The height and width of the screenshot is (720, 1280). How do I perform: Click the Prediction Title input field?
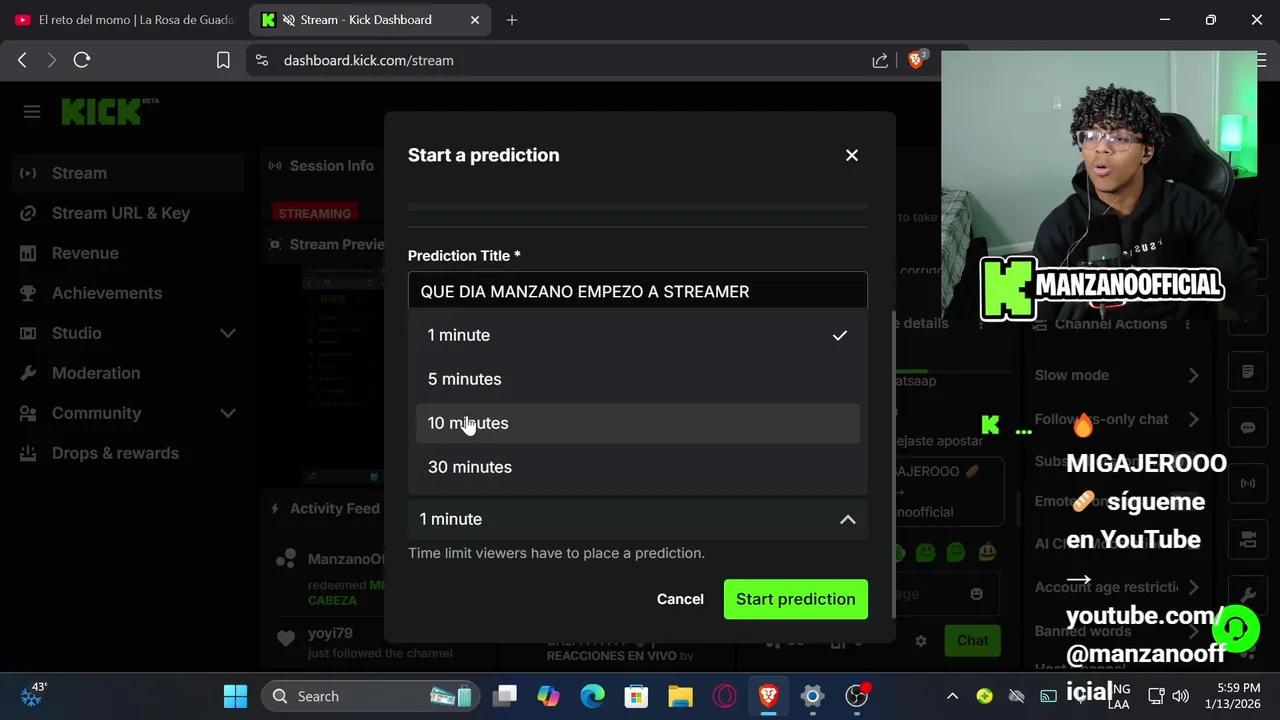638,291
